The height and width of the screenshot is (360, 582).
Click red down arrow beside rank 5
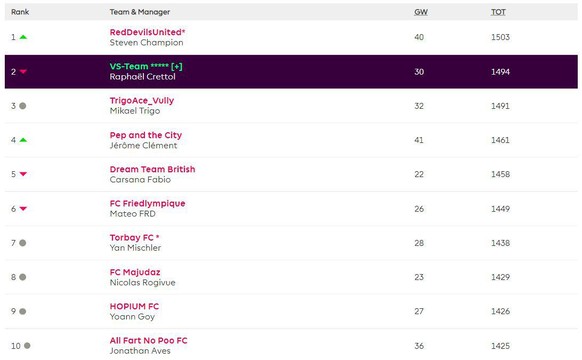pyautogui.click(x=23, y=174)
